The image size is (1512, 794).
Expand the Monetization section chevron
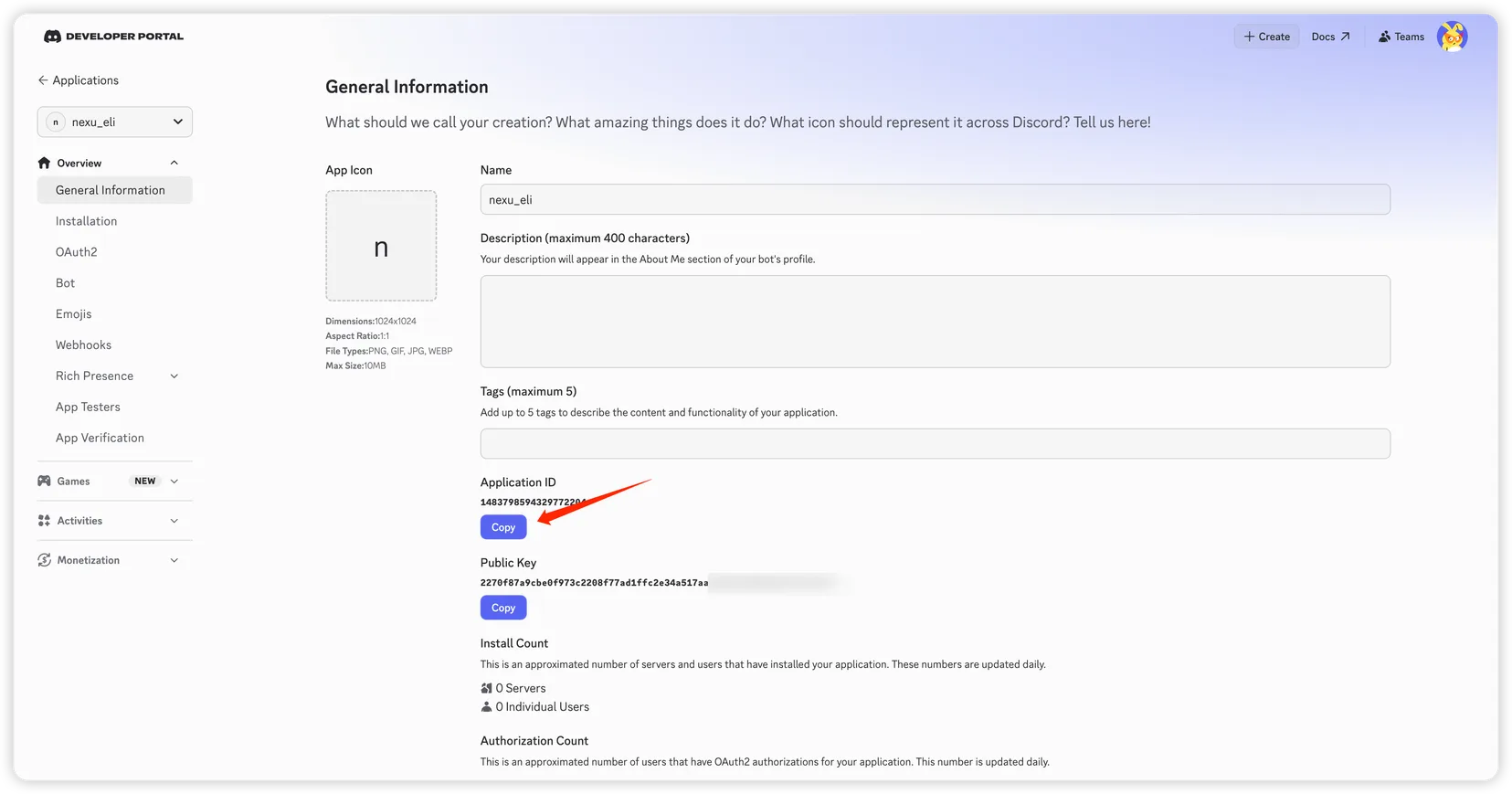tap(174, 560)
